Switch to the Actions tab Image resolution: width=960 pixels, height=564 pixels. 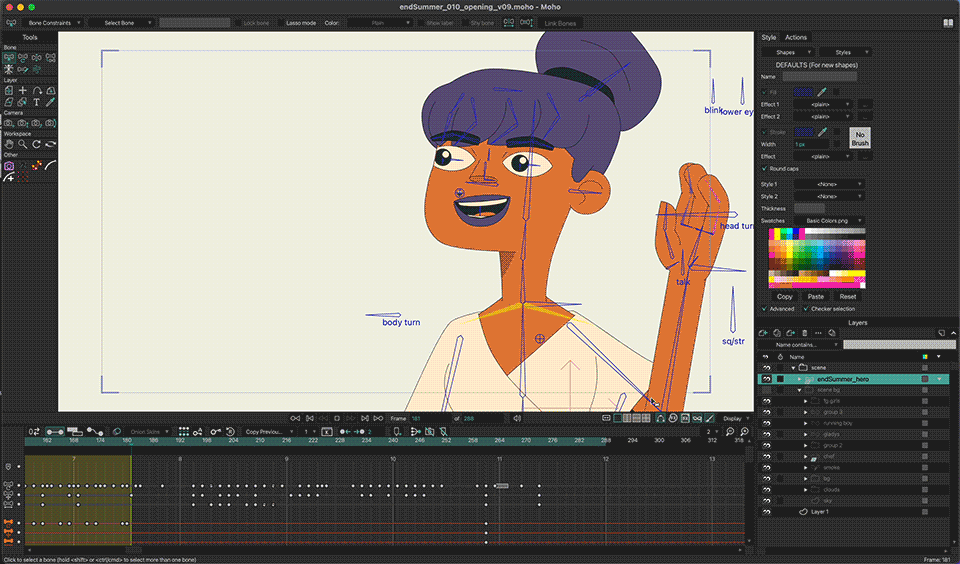[796, 38]
